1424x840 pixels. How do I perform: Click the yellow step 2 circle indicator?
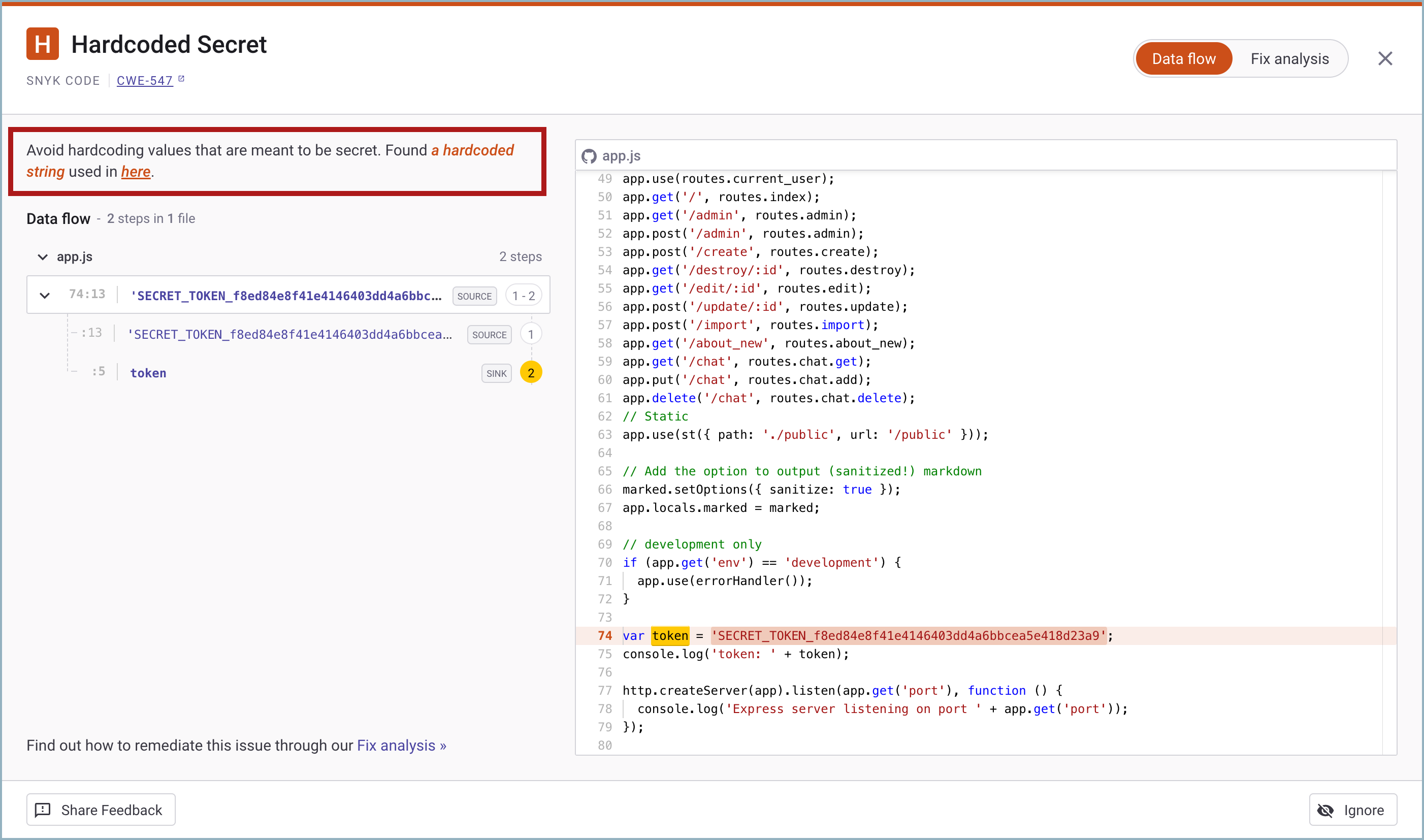coord(531,372)
